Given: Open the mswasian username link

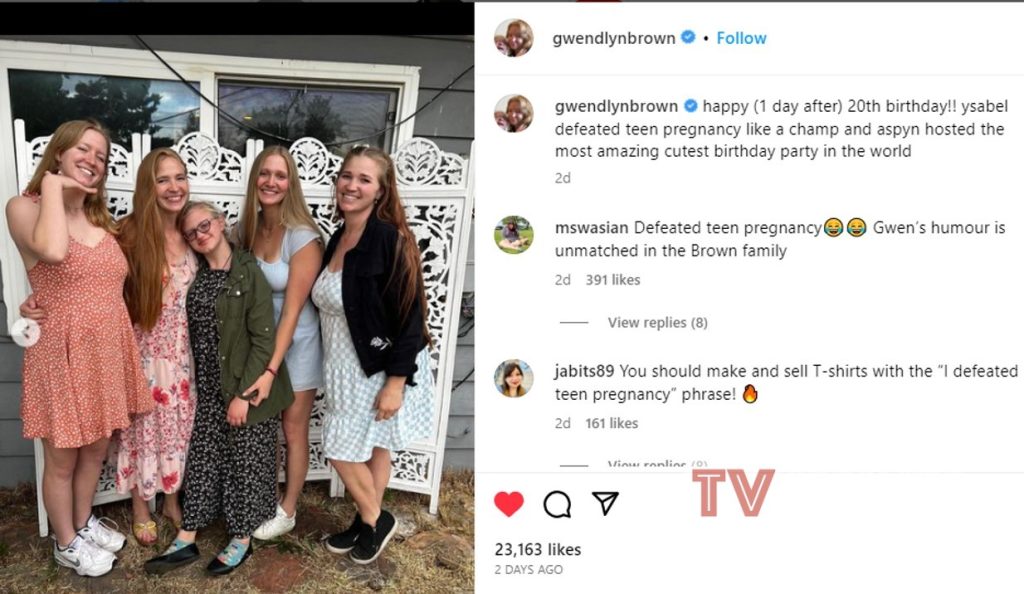Looking at the screenshot, I should [x=592, y=228].
